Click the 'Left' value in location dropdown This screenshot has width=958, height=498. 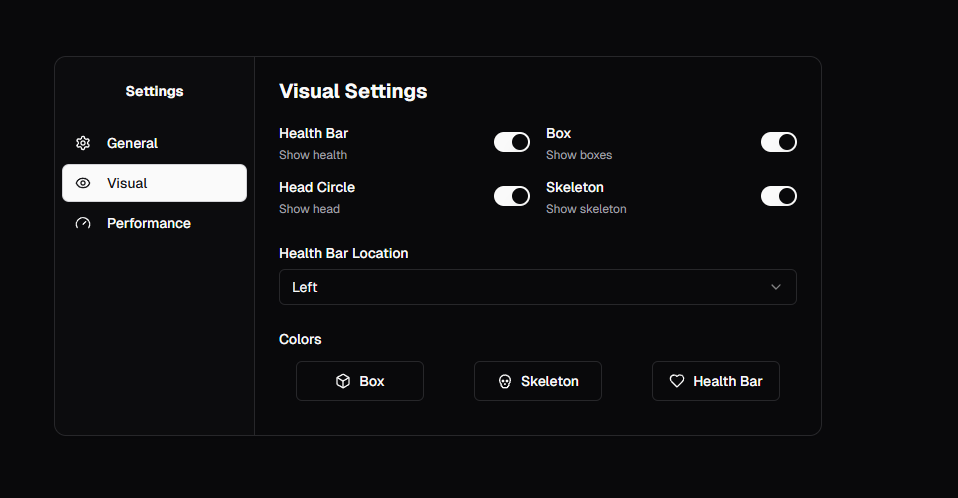coord(304,287)
